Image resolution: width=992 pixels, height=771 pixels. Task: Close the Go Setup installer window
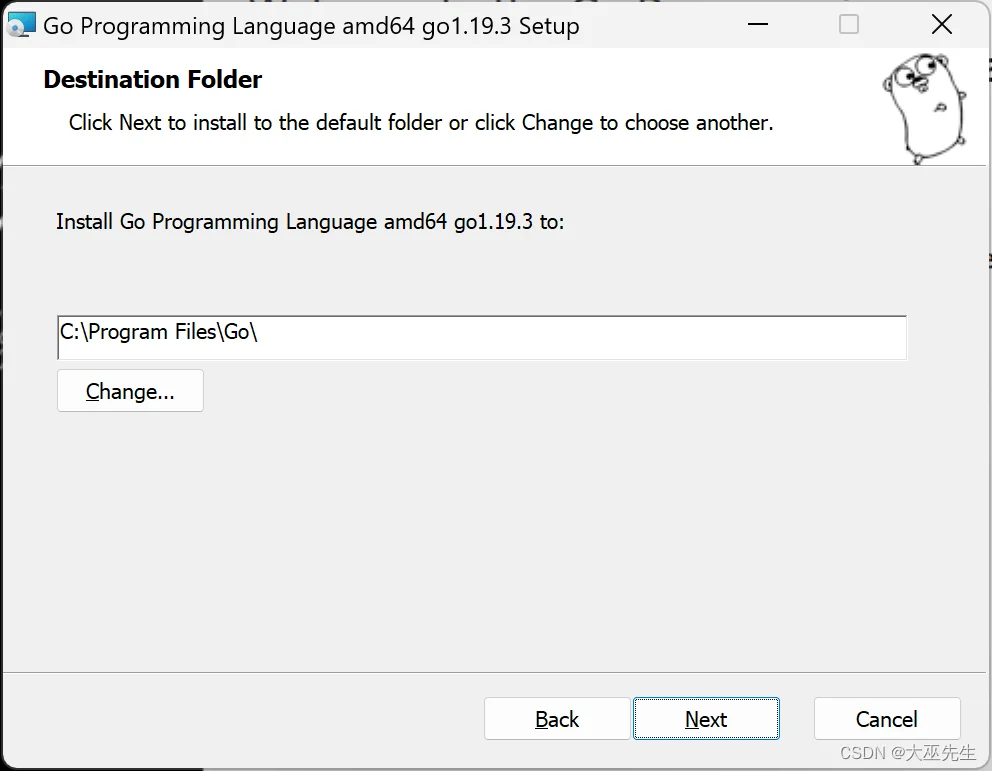pos(941,25)
